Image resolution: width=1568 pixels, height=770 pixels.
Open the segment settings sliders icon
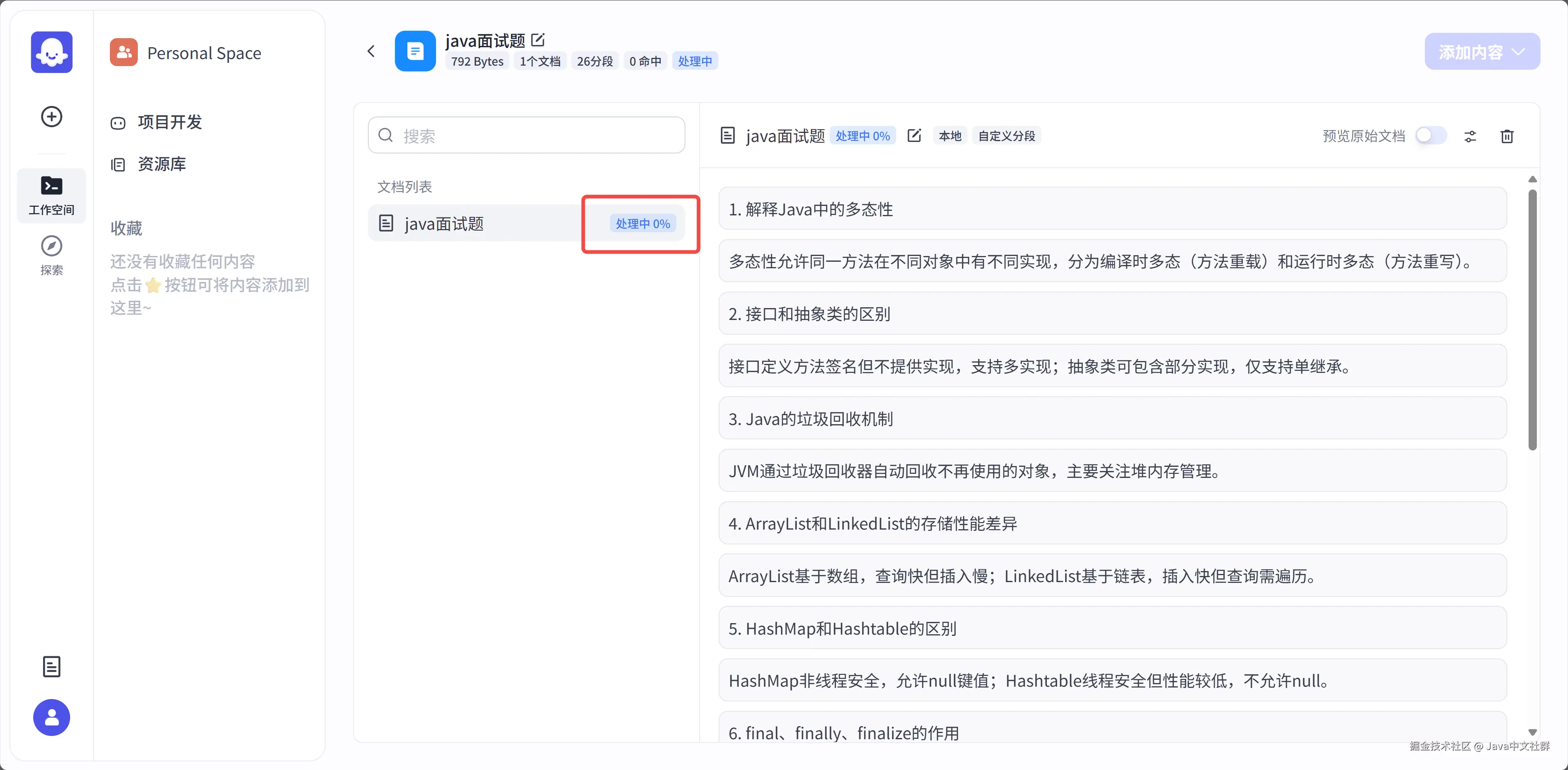pyautogui.click(x=1470, y=136)
